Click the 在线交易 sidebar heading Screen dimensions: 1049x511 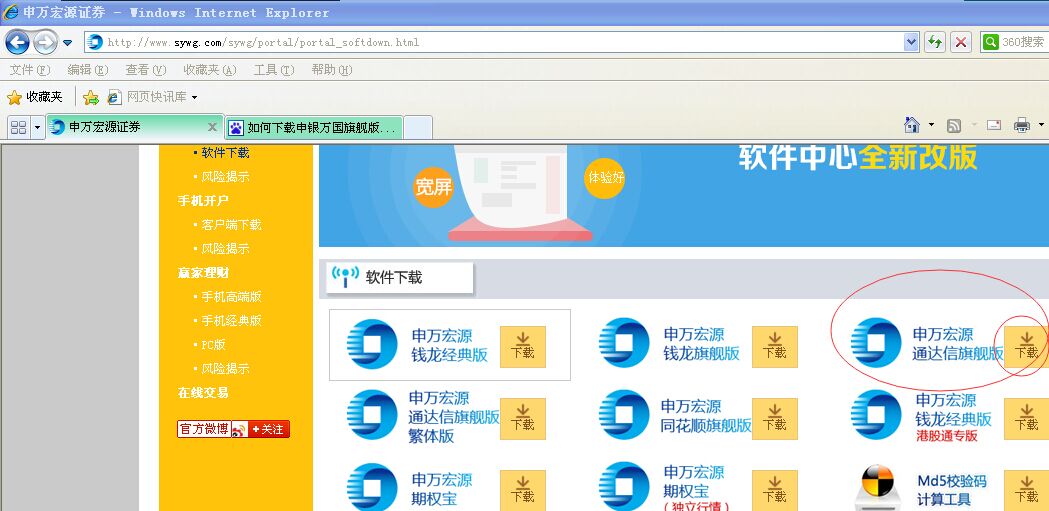click(x=203, y=393)
